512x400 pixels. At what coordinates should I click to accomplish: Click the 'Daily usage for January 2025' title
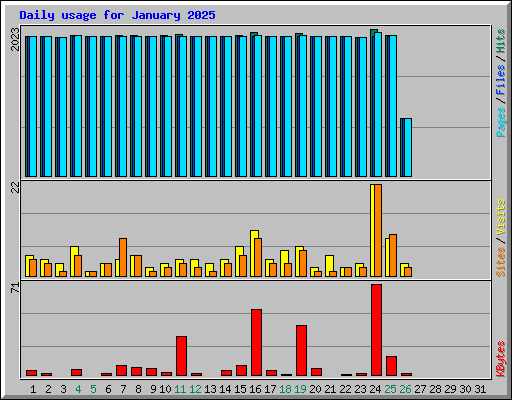click(x=117, y=15)
